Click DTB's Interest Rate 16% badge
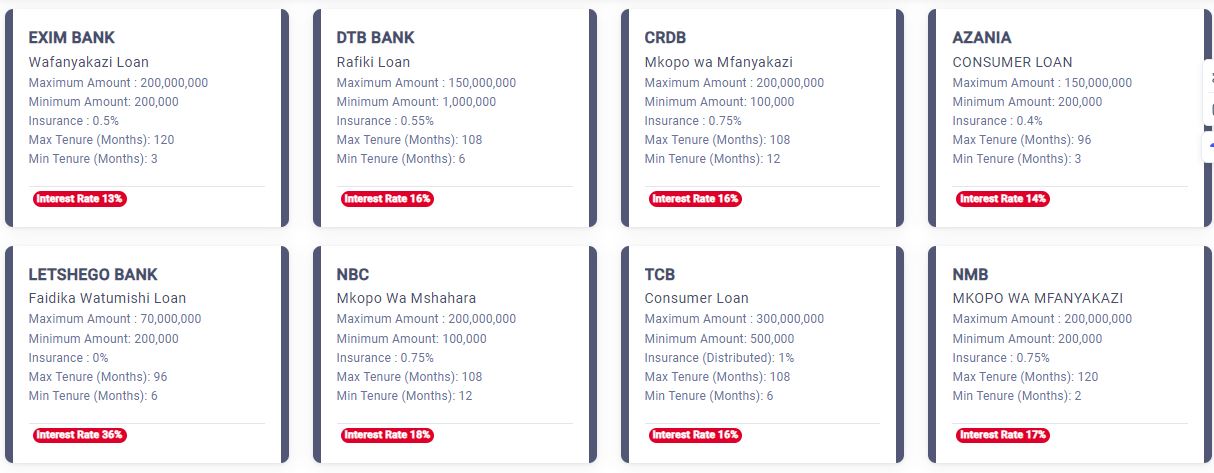Image resolution: width=1214 pixels, height=473 pixels. pos(387,199)
